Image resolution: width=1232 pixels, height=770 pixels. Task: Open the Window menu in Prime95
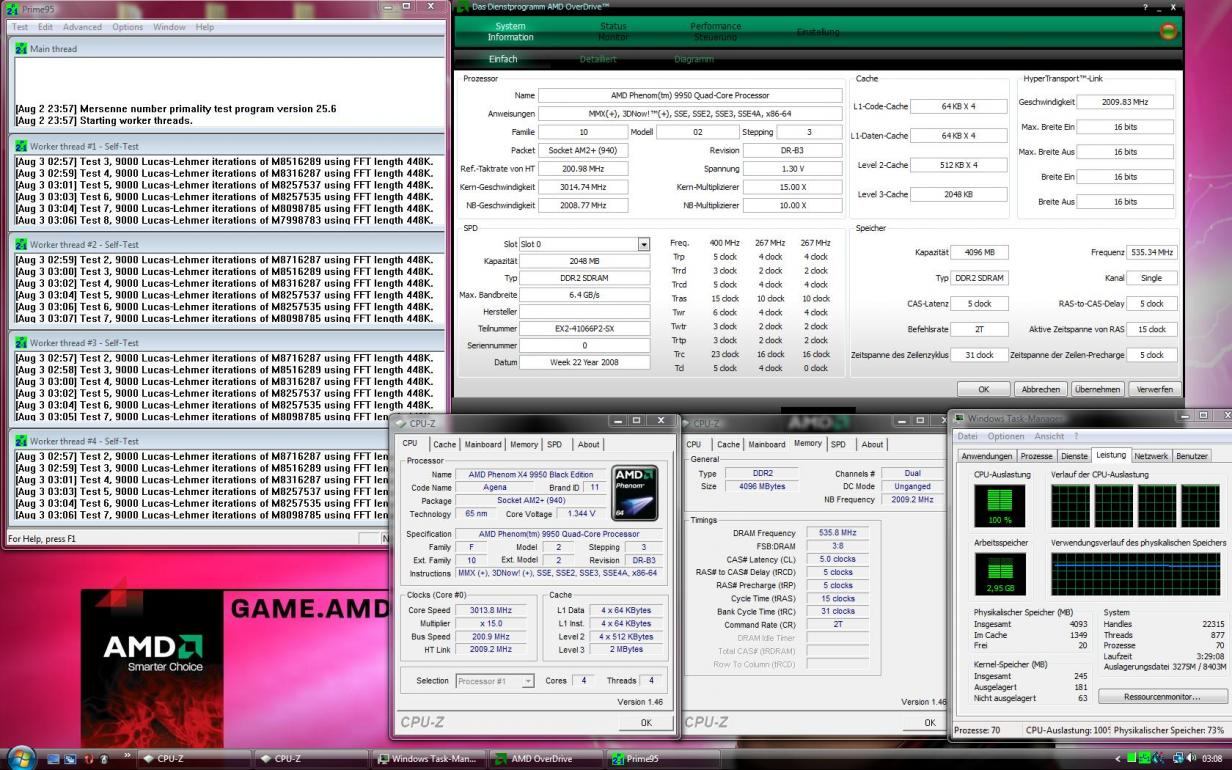[x=170, y=27]
